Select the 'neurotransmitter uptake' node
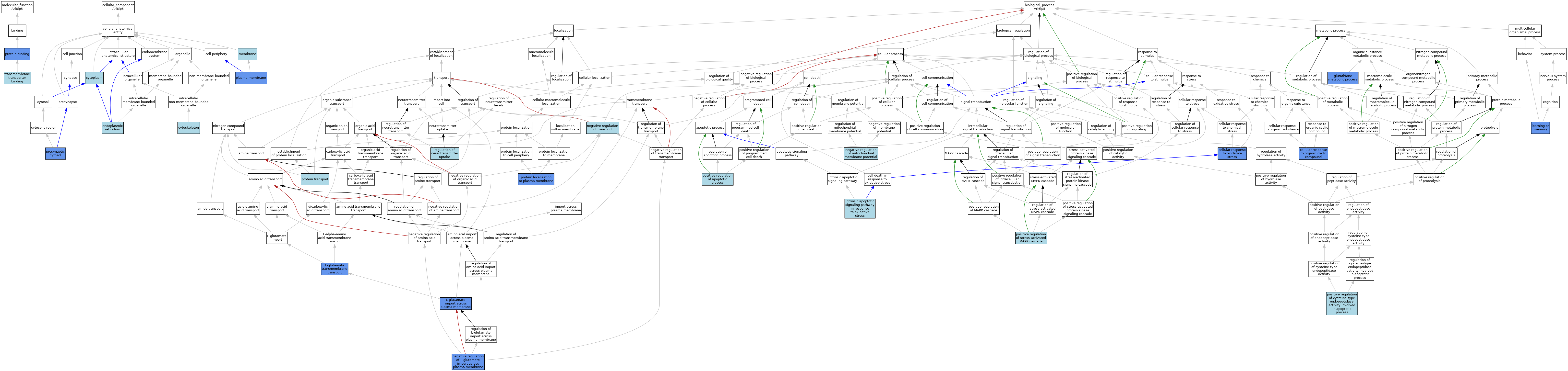Viewport: 1568px width, 371px height. click(x=443, y=128)
